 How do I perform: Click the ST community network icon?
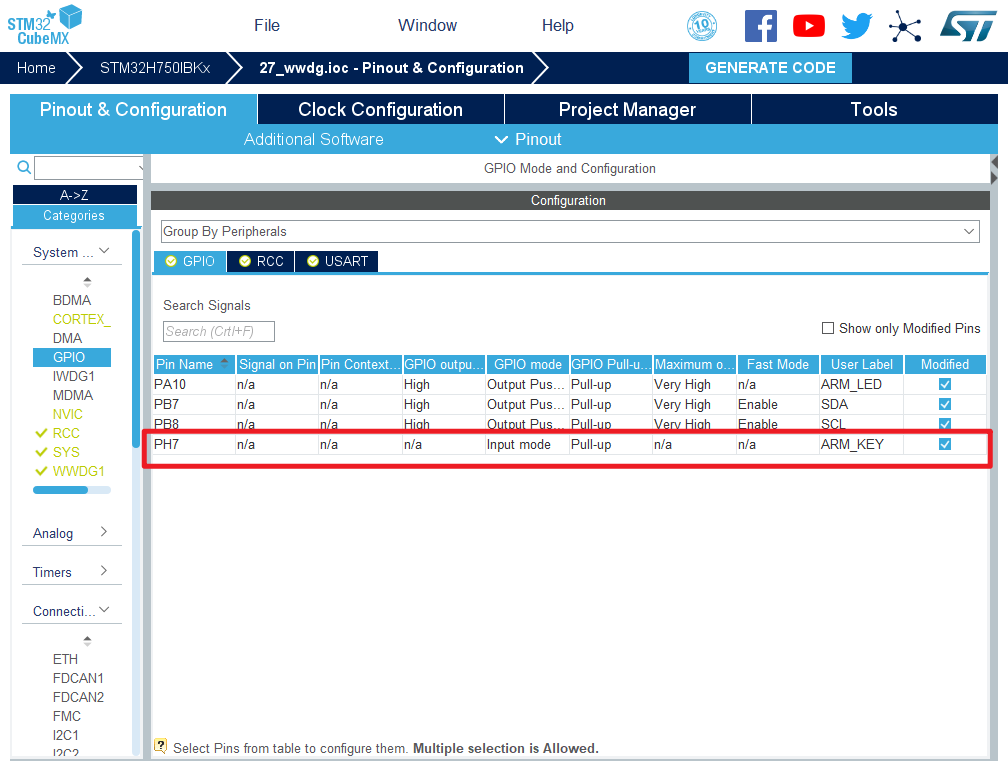[905, 26]
